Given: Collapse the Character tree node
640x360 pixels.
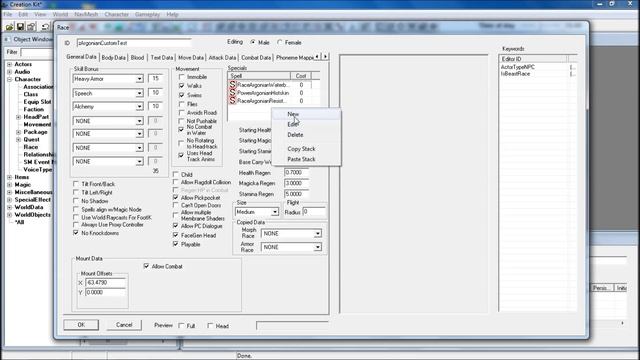Looking at the screenshot, I should (9, 79).
